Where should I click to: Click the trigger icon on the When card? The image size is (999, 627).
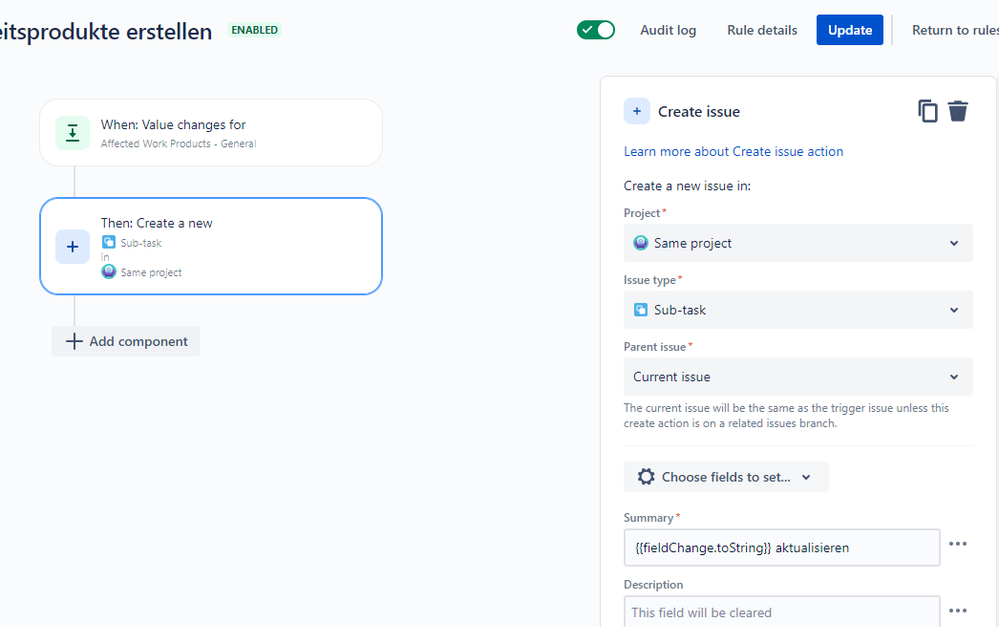click(73, 133)
